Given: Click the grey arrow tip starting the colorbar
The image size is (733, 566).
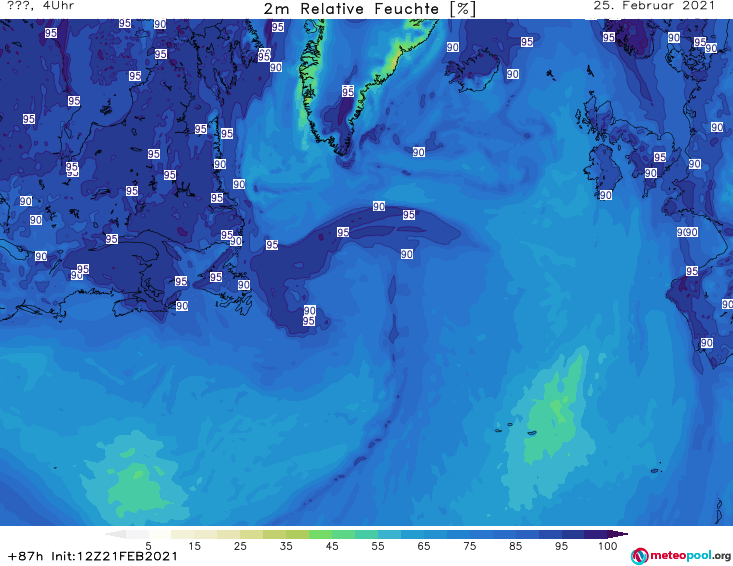Looking at the screenshot, I should (x=115, y=534).
